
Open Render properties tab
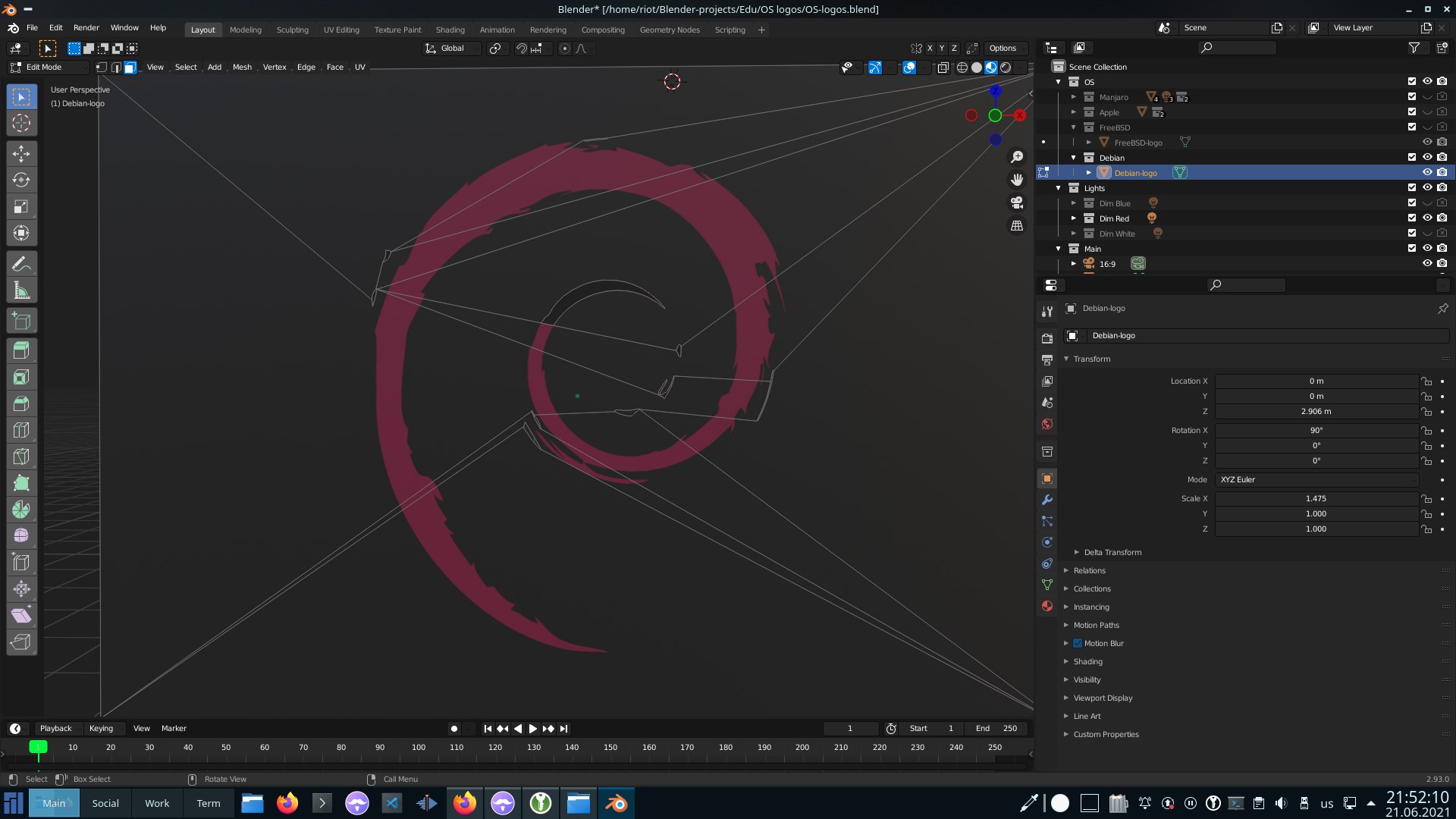(1047, 339)
